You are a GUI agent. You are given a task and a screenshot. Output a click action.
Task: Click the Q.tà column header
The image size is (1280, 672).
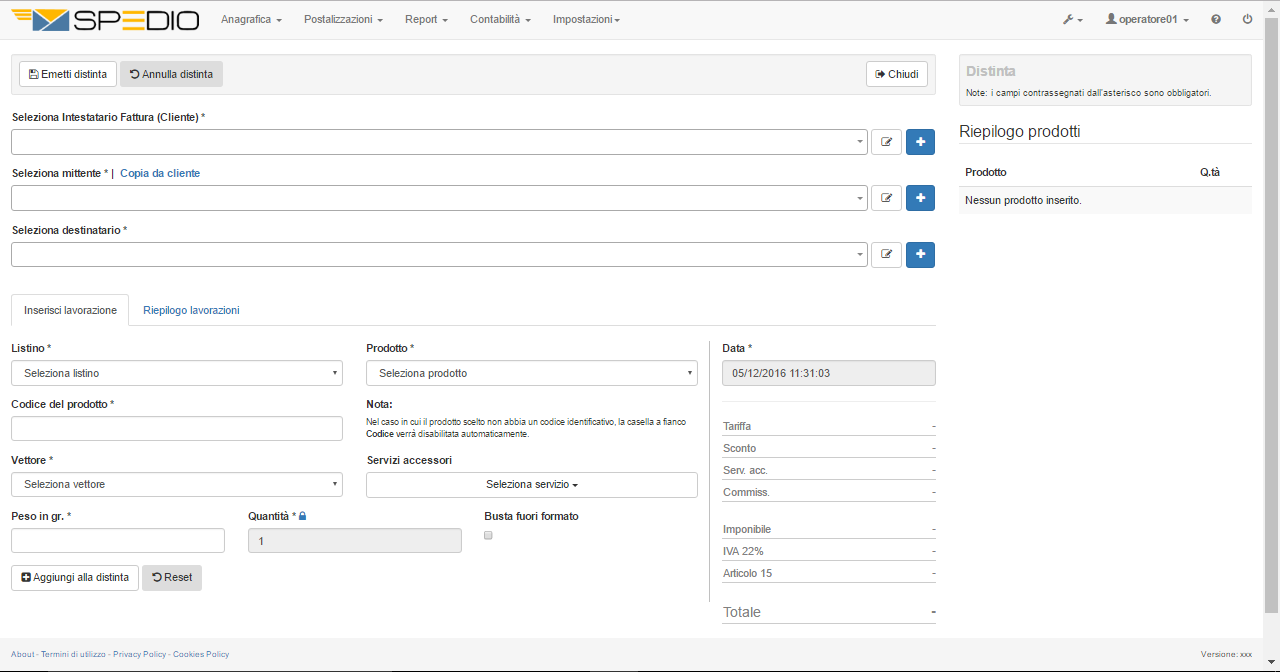1210,172
